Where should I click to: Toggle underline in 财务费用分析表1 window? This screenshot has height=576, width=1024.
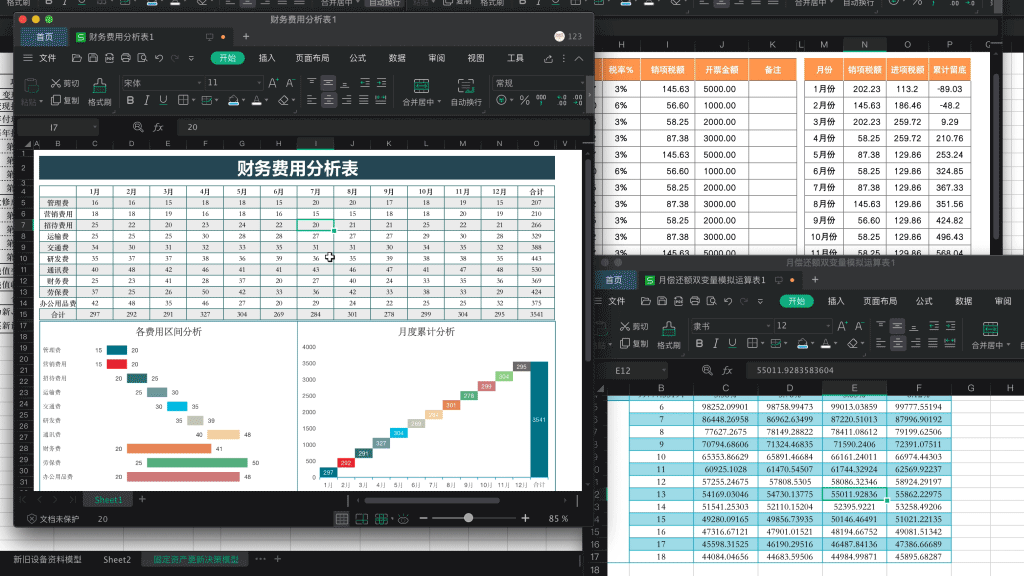[163, 100]
